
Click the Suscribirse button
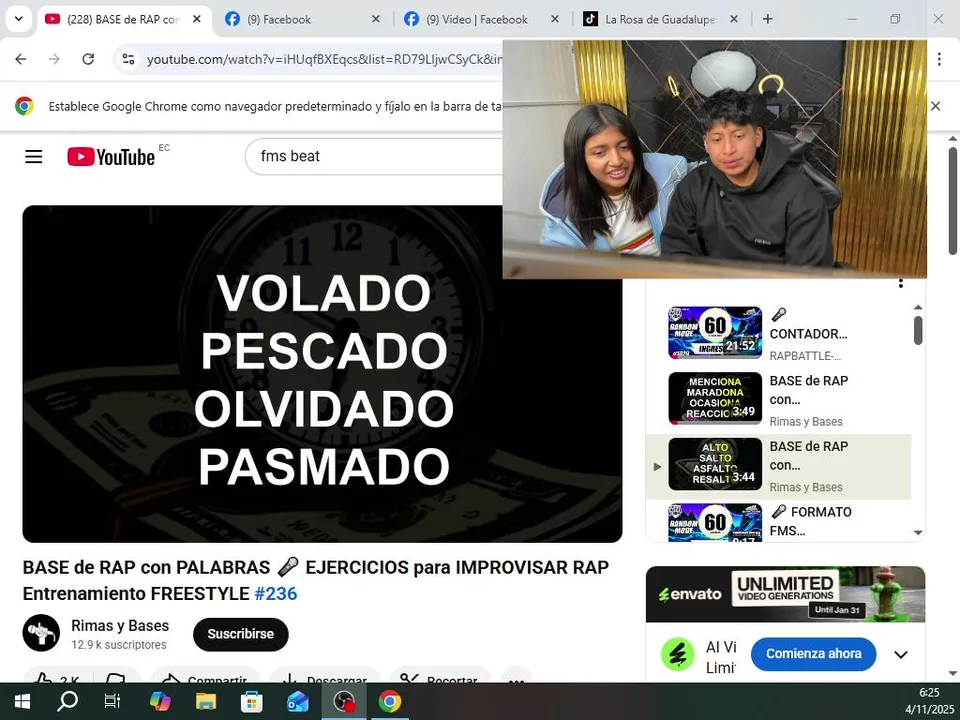coord(241,634)
